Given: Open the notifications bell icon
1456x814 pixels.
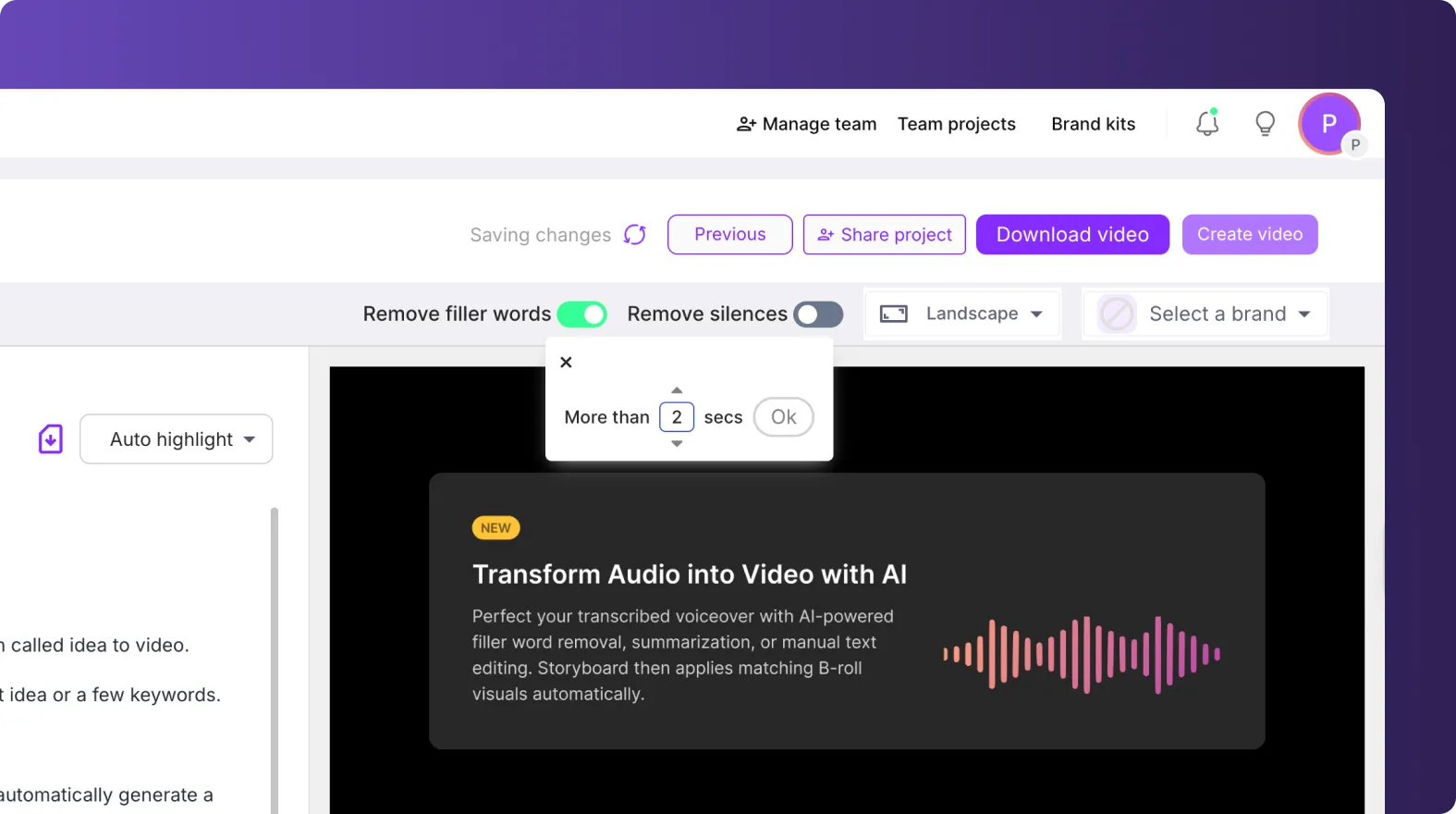Looking at the screenshot, I should pos(1207,123).
